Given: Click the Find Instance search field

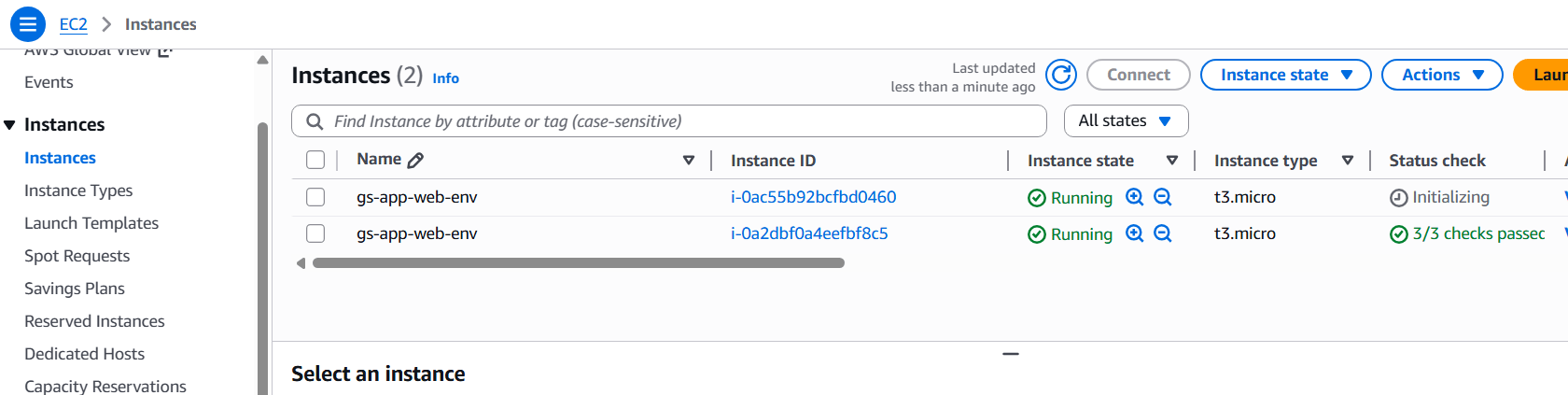Looking at the screenshot, I should tap(681, 121).
